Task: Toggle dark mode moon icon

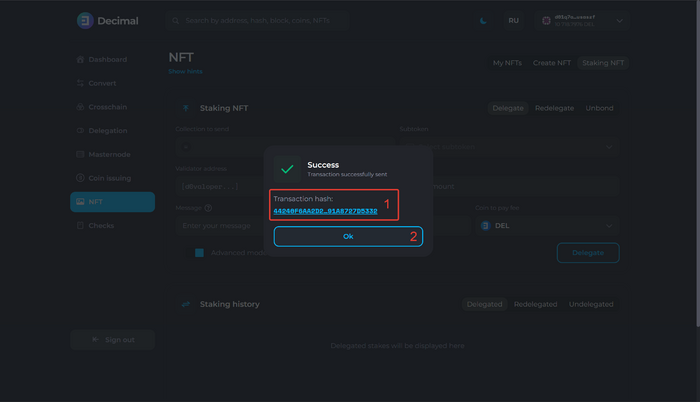Action: pos(483,21)
